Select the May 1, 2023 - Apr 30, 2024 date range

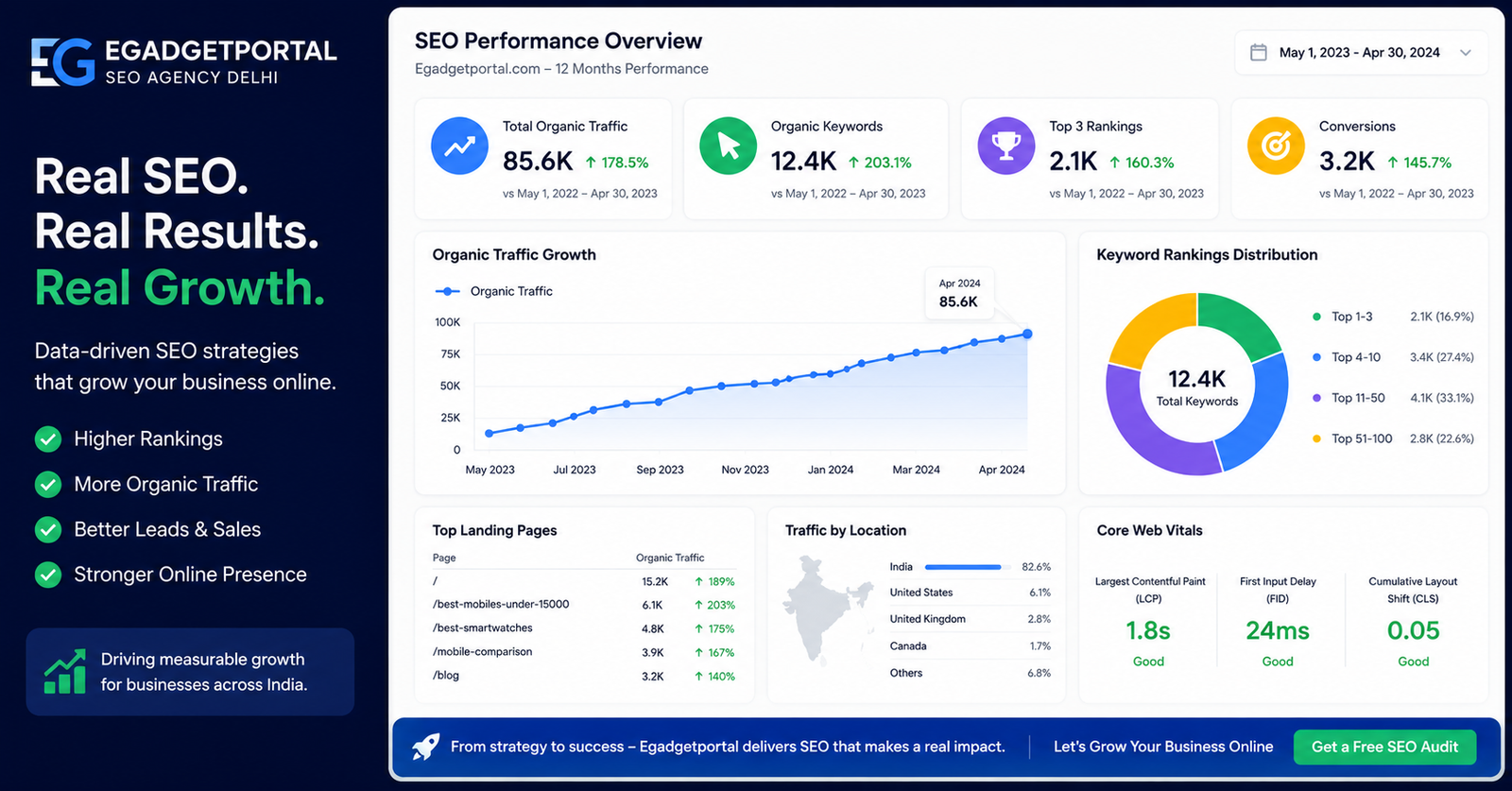(1361, 53)
